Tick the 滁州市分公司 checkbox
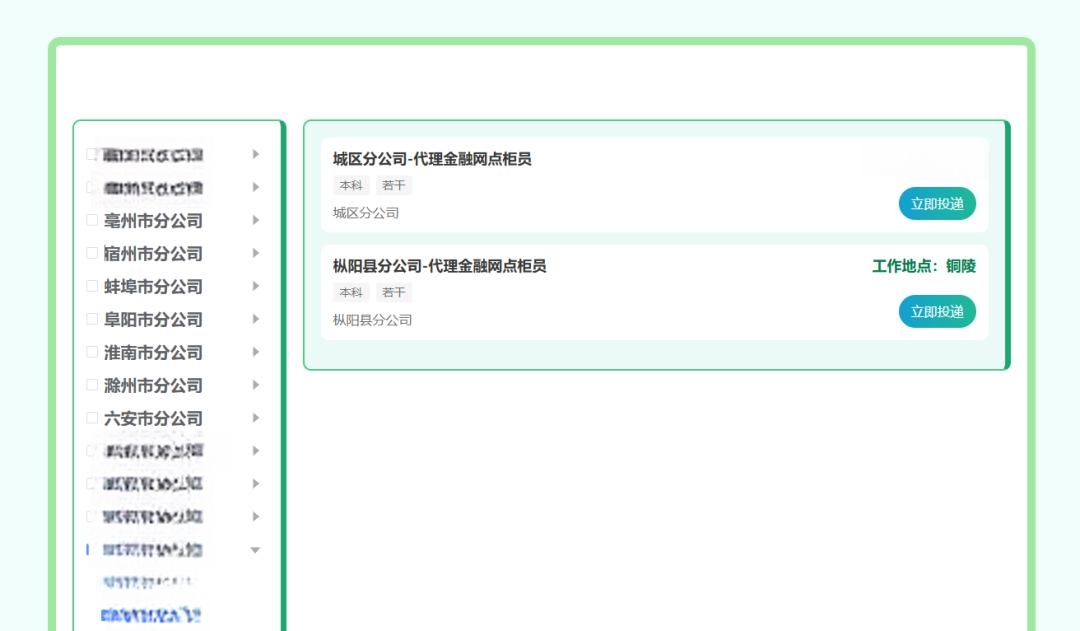 tap(92, 385)
